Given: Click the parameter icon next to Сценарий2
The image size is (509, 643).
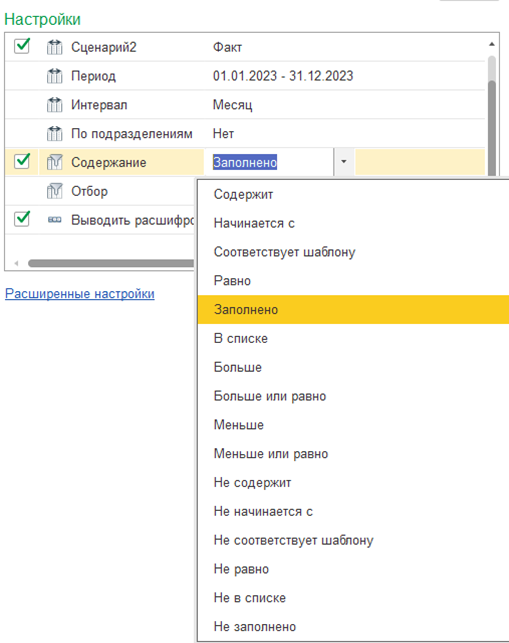Looking at the screenshot, I should pyautogui.click(x=54, y=47).
